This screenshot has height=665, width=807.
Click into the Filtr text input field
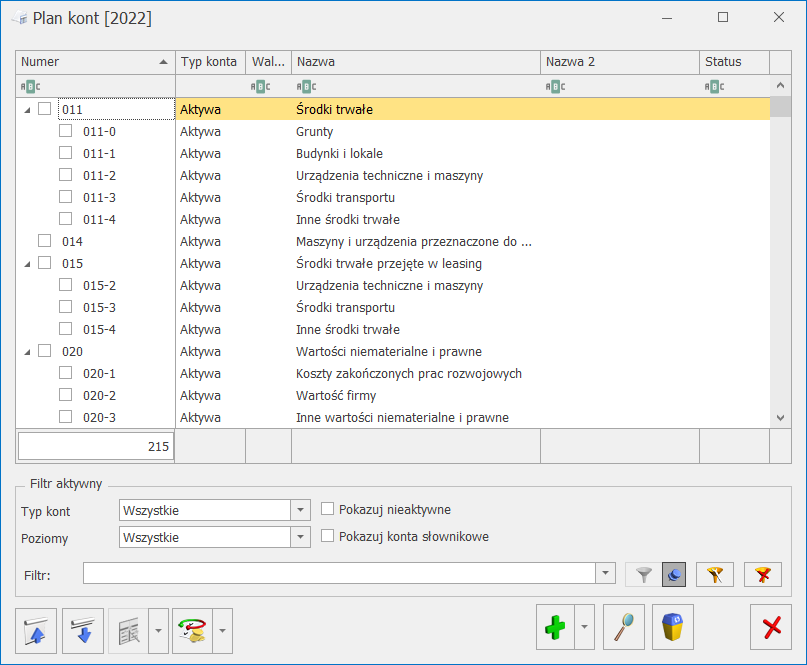[x=339, y=573]
